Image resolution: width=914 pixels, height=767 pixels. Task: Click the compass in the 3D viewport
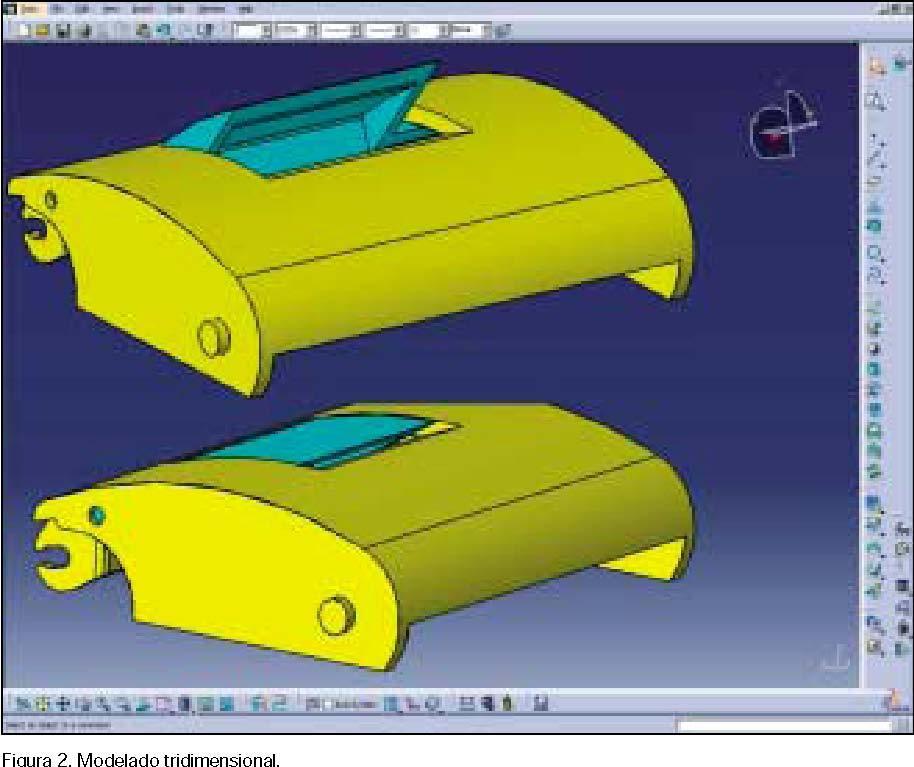point(782,125)
